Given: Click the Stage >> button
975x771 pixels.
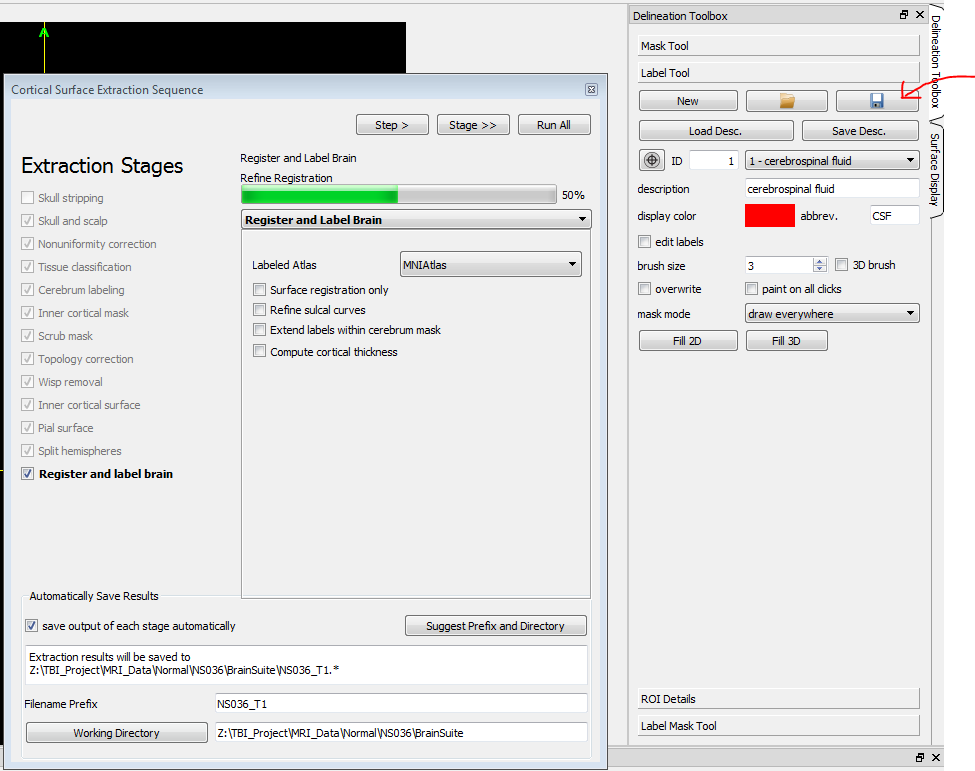Looking at the screenshot, I should [x=473, y=124].
